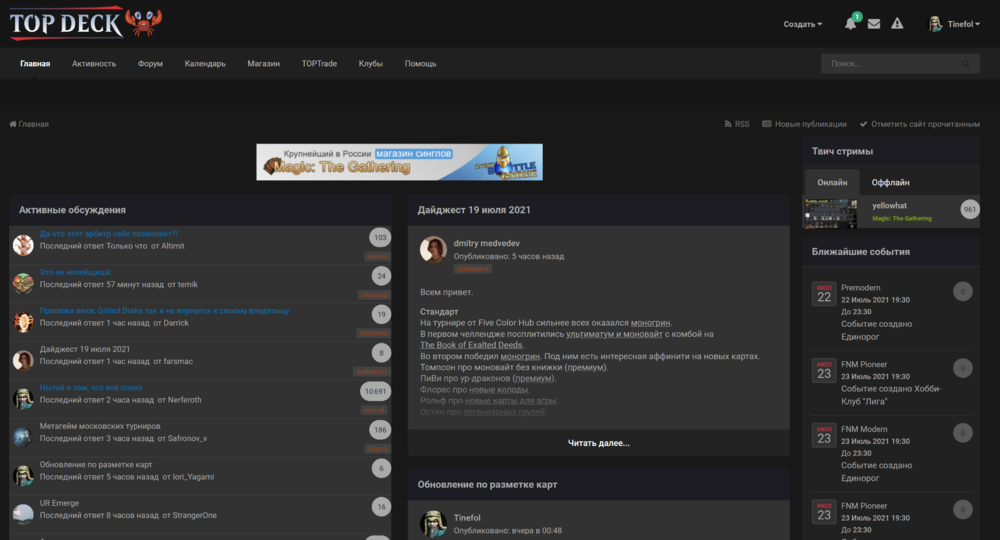Click the Magic: The Gathering singles banner
Screen dimensions: 1000x540
[x=399, y=162]
